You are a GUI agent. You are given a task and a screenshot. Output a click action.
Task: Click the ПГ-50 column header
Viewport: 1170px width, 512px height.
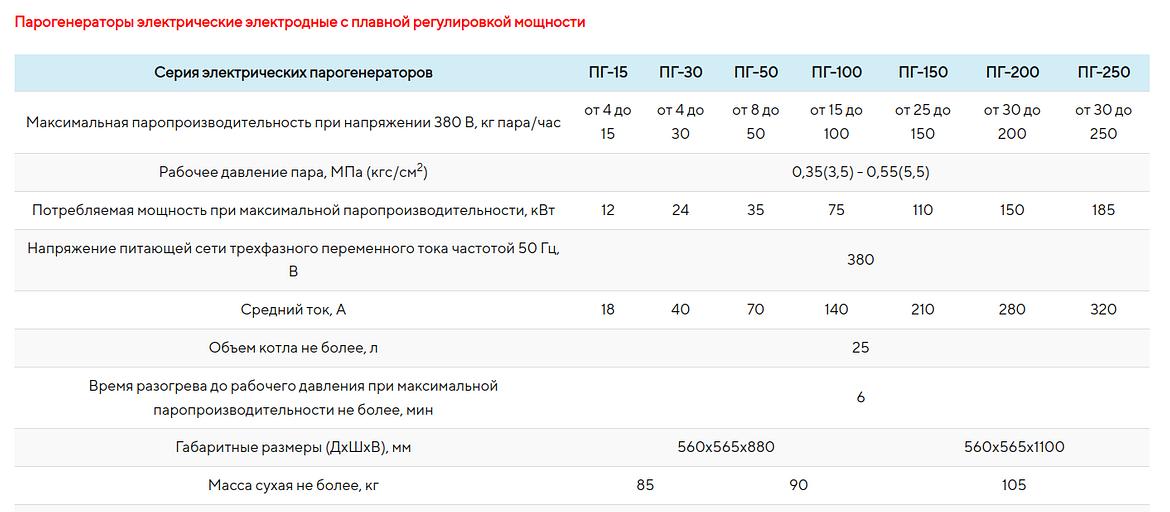755,72
